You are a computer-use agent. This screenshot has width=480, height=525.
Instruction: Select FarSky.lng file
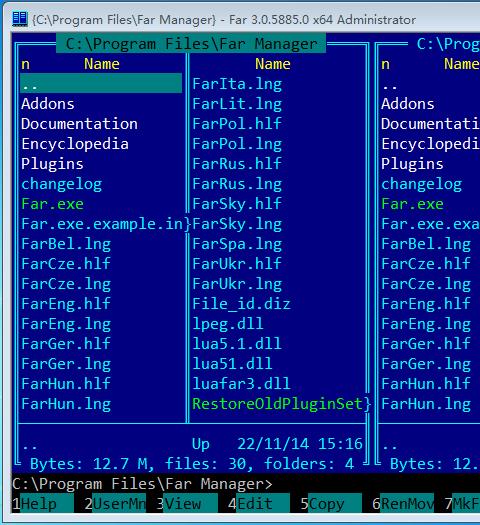[237, 224]
